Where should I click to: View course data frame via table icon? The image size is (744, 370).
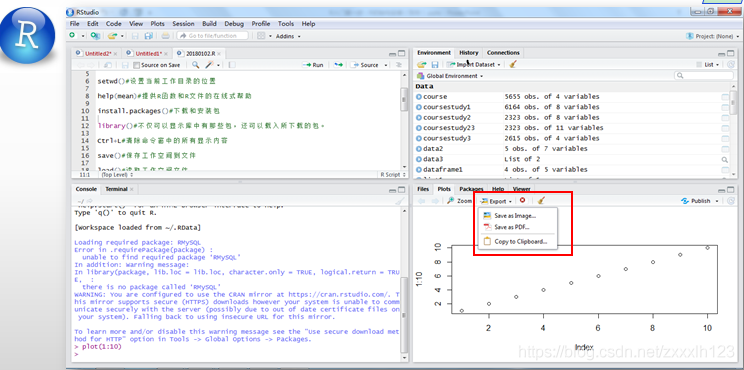[x=725, y=97]
